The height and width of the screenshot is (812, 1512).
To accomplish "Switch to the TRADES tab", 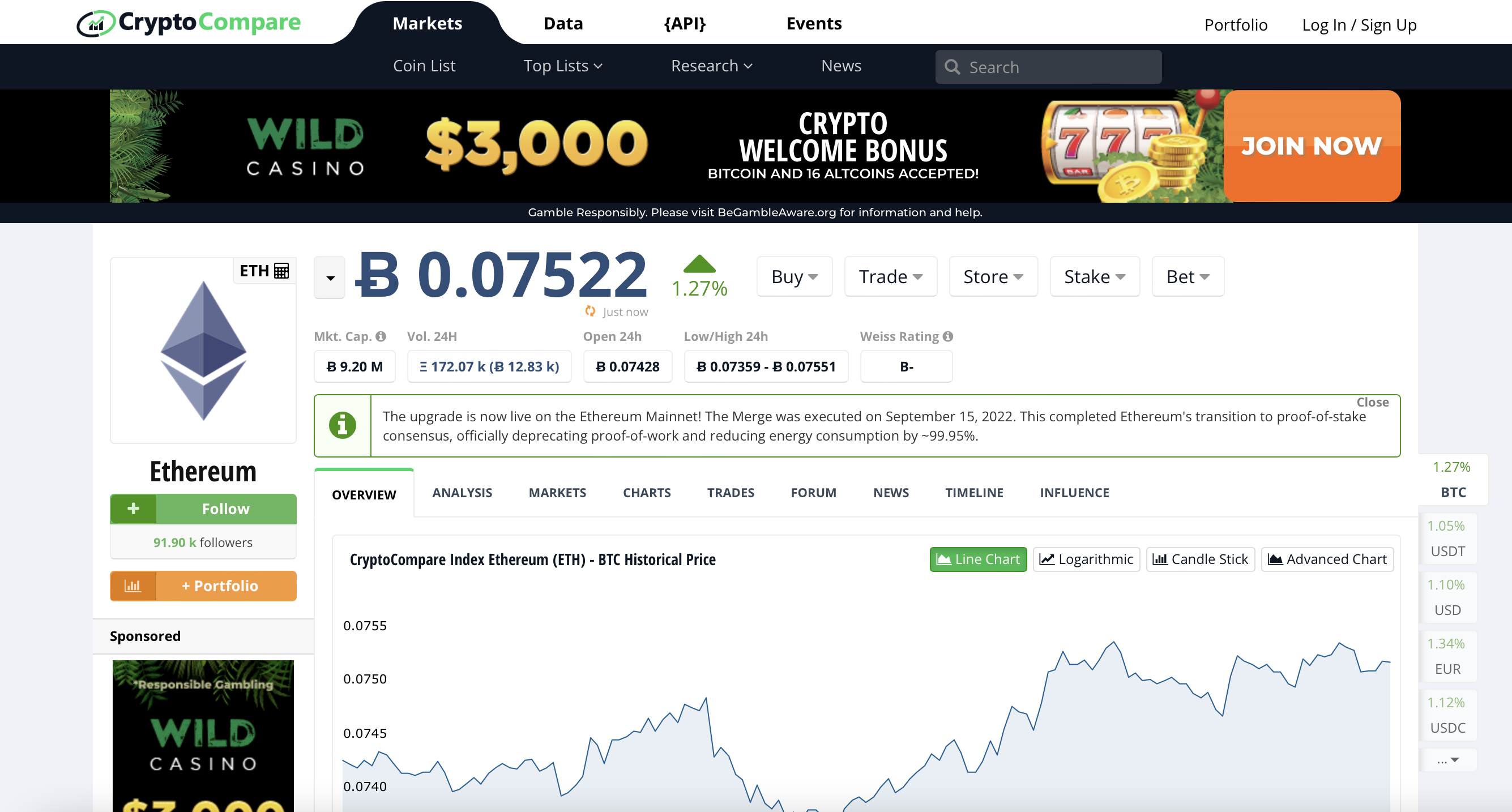I will pos(730,493).
